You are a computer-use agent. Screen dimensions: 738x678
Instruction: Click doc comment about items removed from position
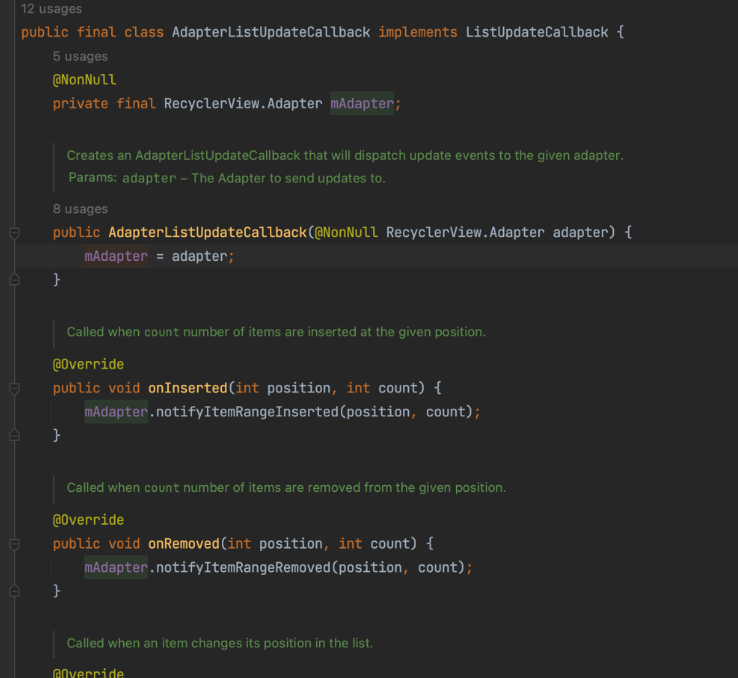(286, 488)
